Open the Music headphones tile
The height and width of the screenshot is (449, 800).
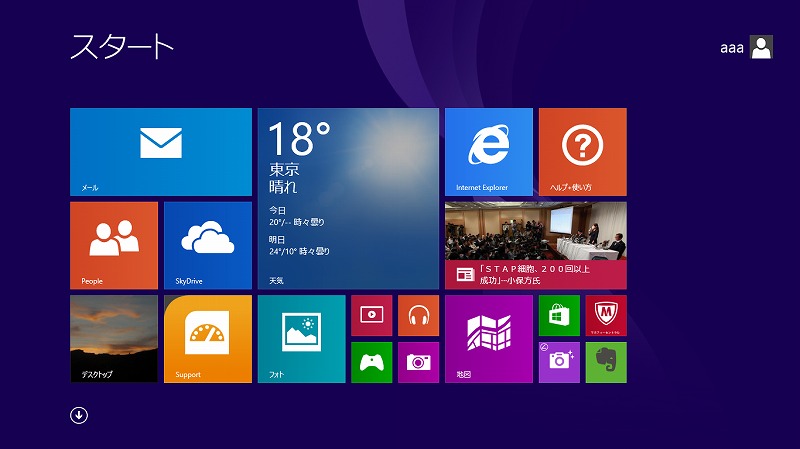click(418, 315)
